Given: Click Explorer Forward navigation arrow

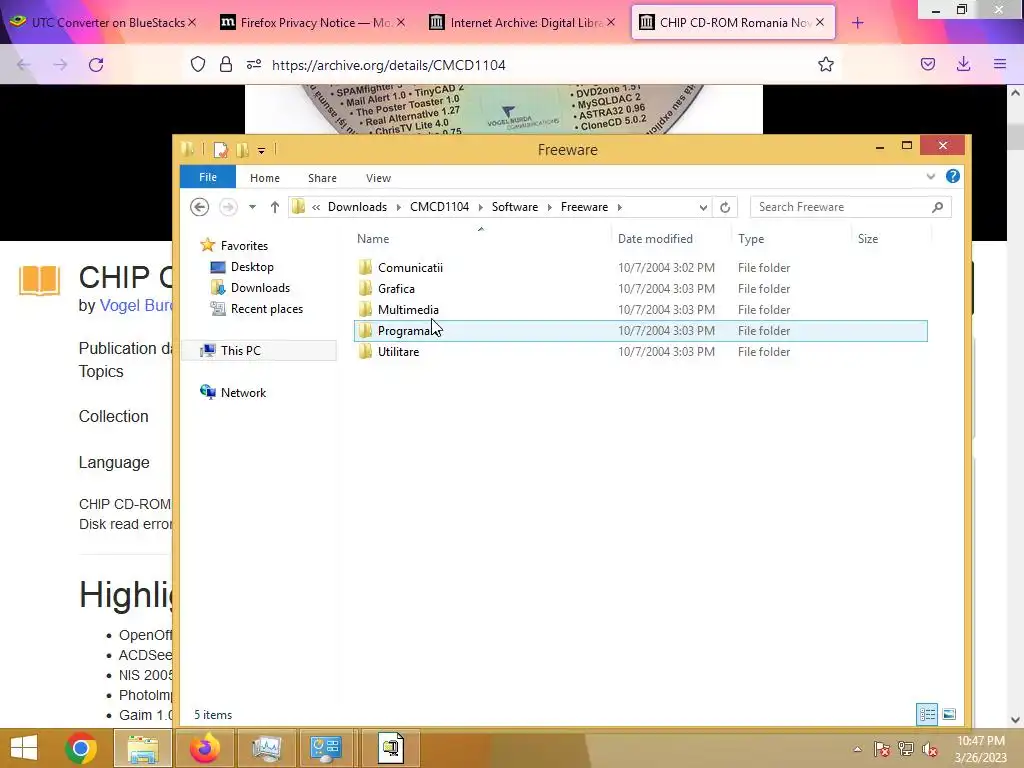Looking at the screenshot, I should [228, 207].
